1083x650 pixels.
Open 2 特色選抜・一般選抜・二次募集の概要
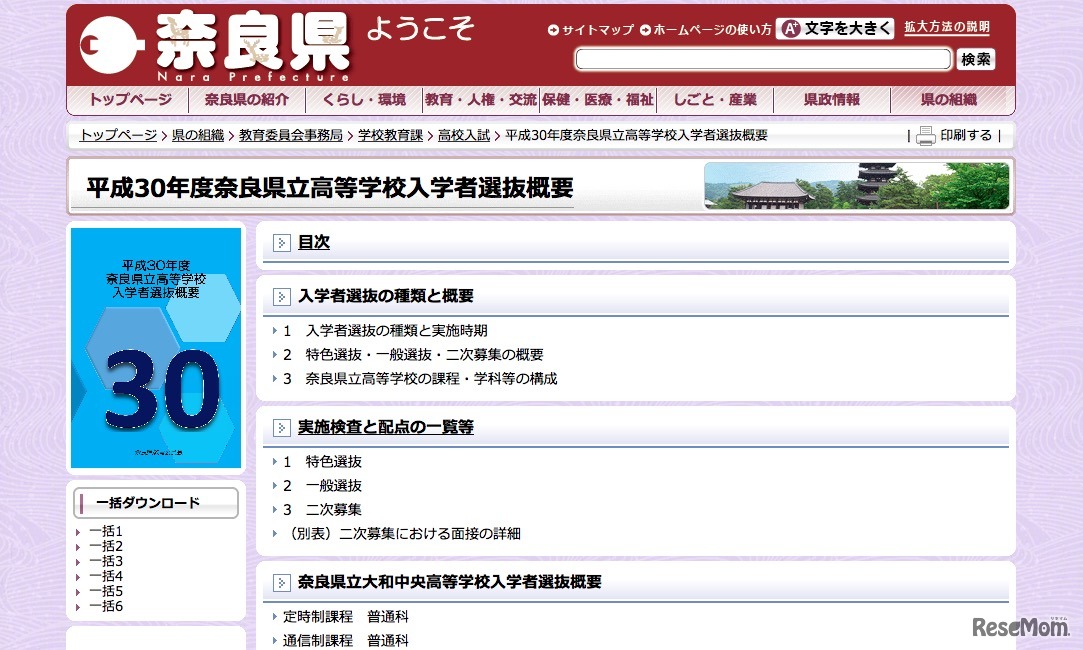pos(413,355)
